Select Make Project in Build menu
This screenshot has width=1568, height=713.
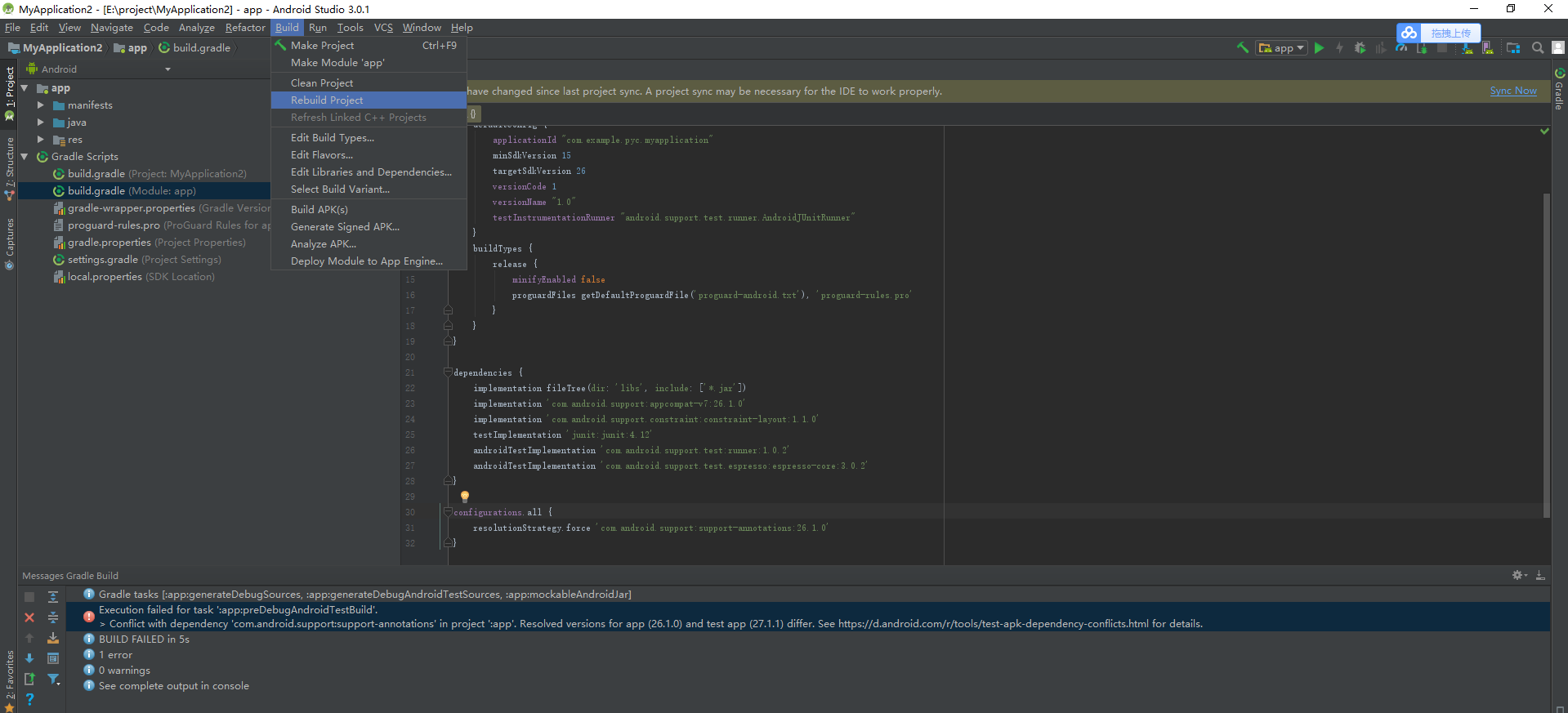[369, 46]
